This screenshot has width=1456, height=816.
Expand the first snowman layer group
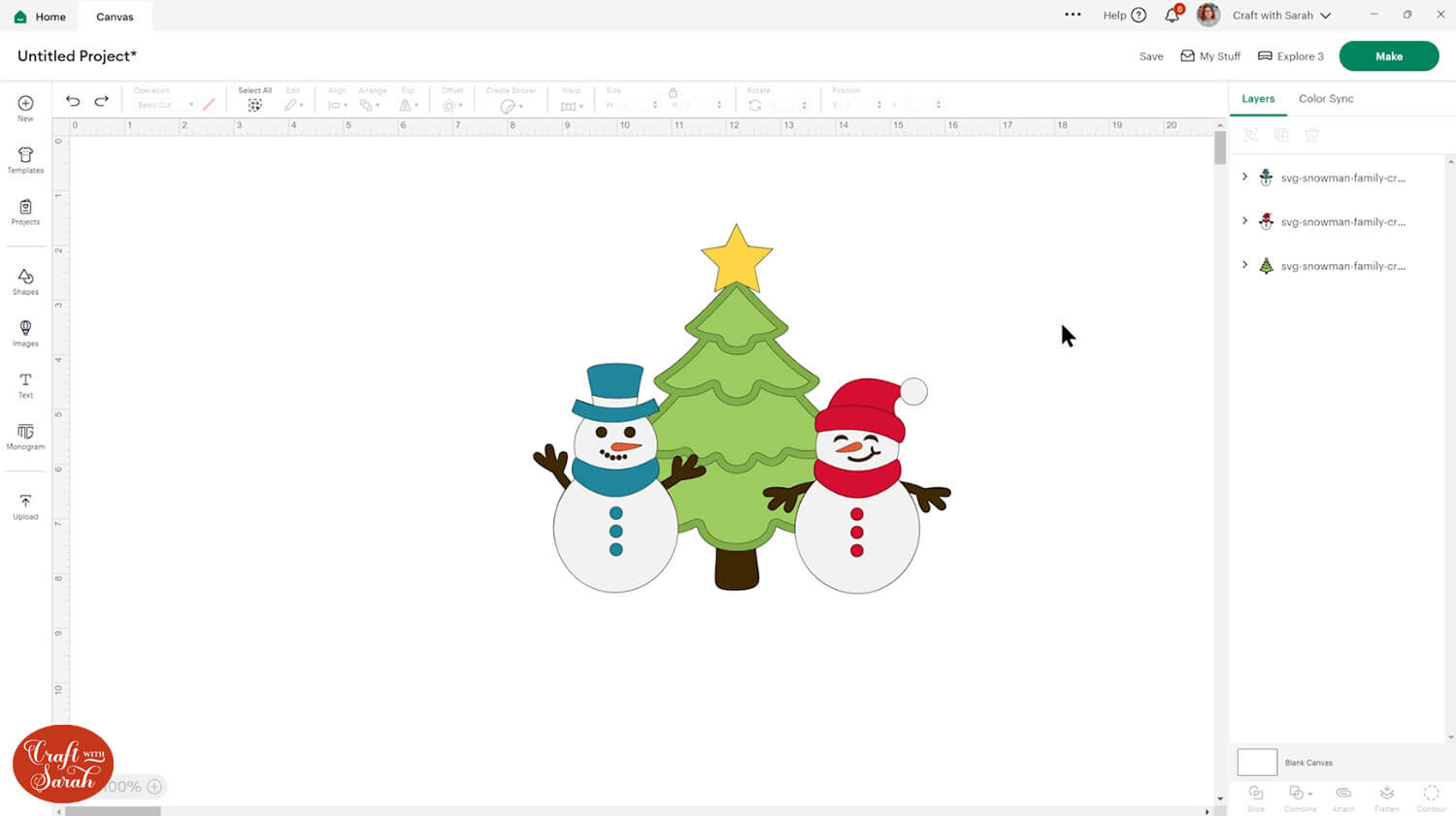[x=1244, y=177]
